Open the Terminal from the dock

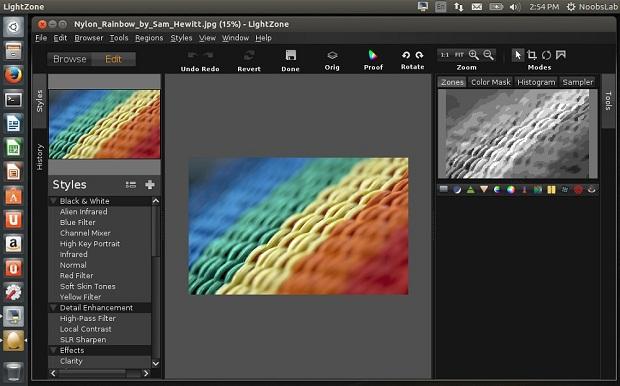13,99
